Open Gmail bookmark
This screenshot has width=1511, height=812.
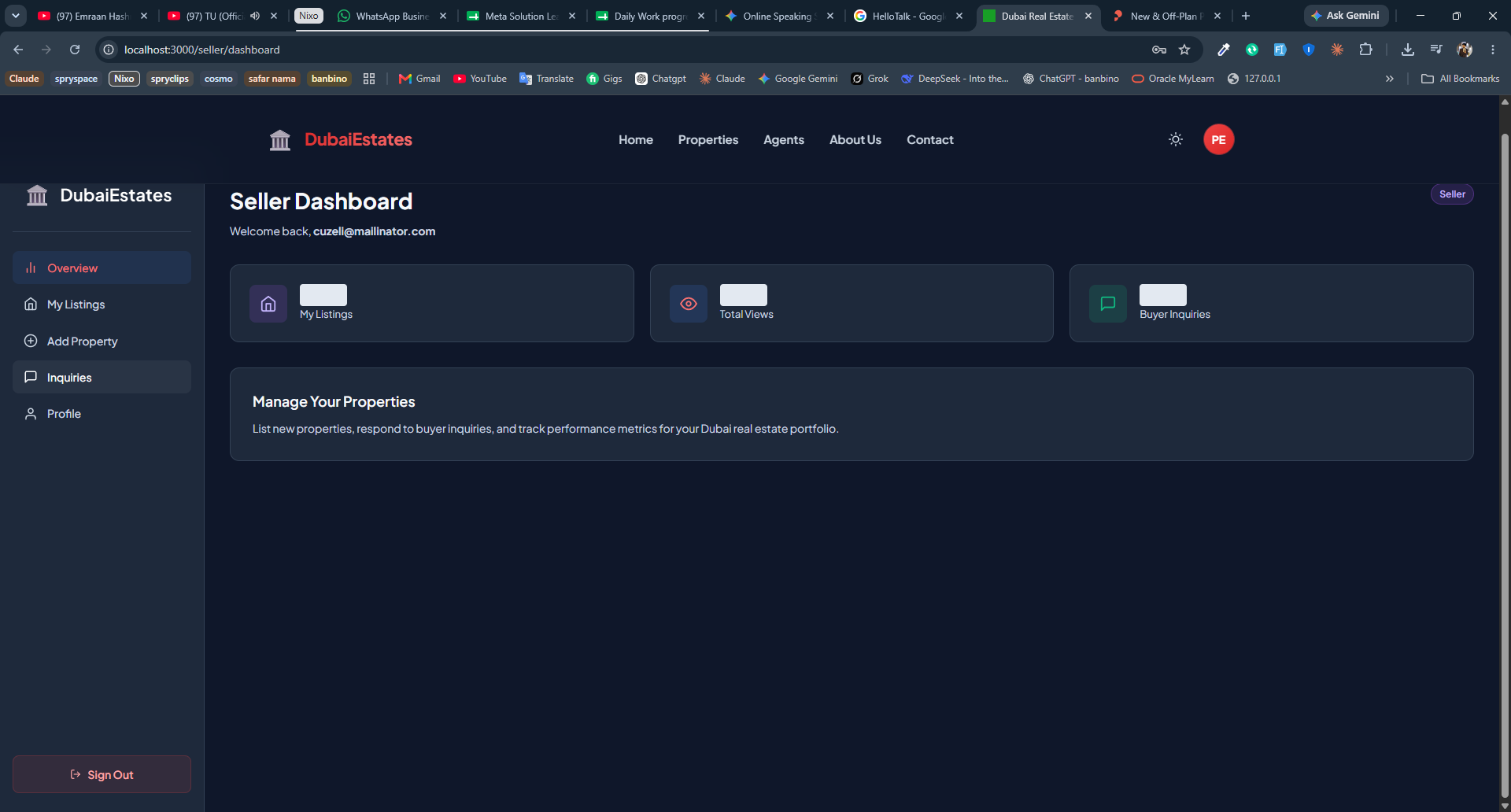[419, 79]
